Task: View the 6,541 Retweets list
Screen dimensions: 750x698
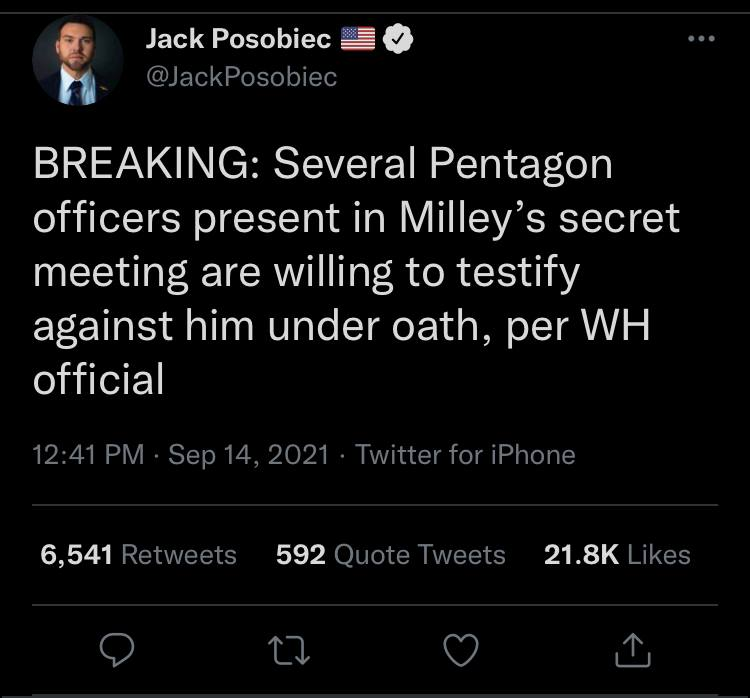Action: (x=138, y=554)
